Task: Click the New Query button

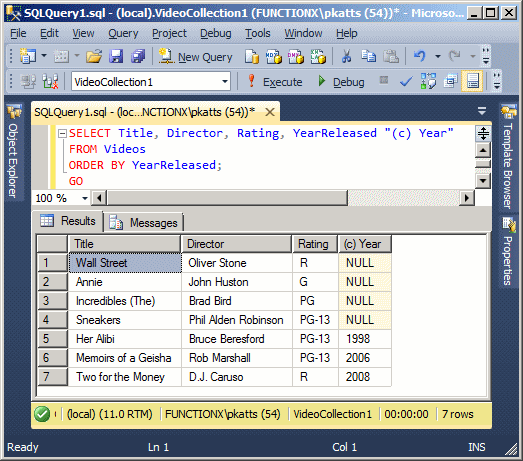Action: (x=195, y=57)
